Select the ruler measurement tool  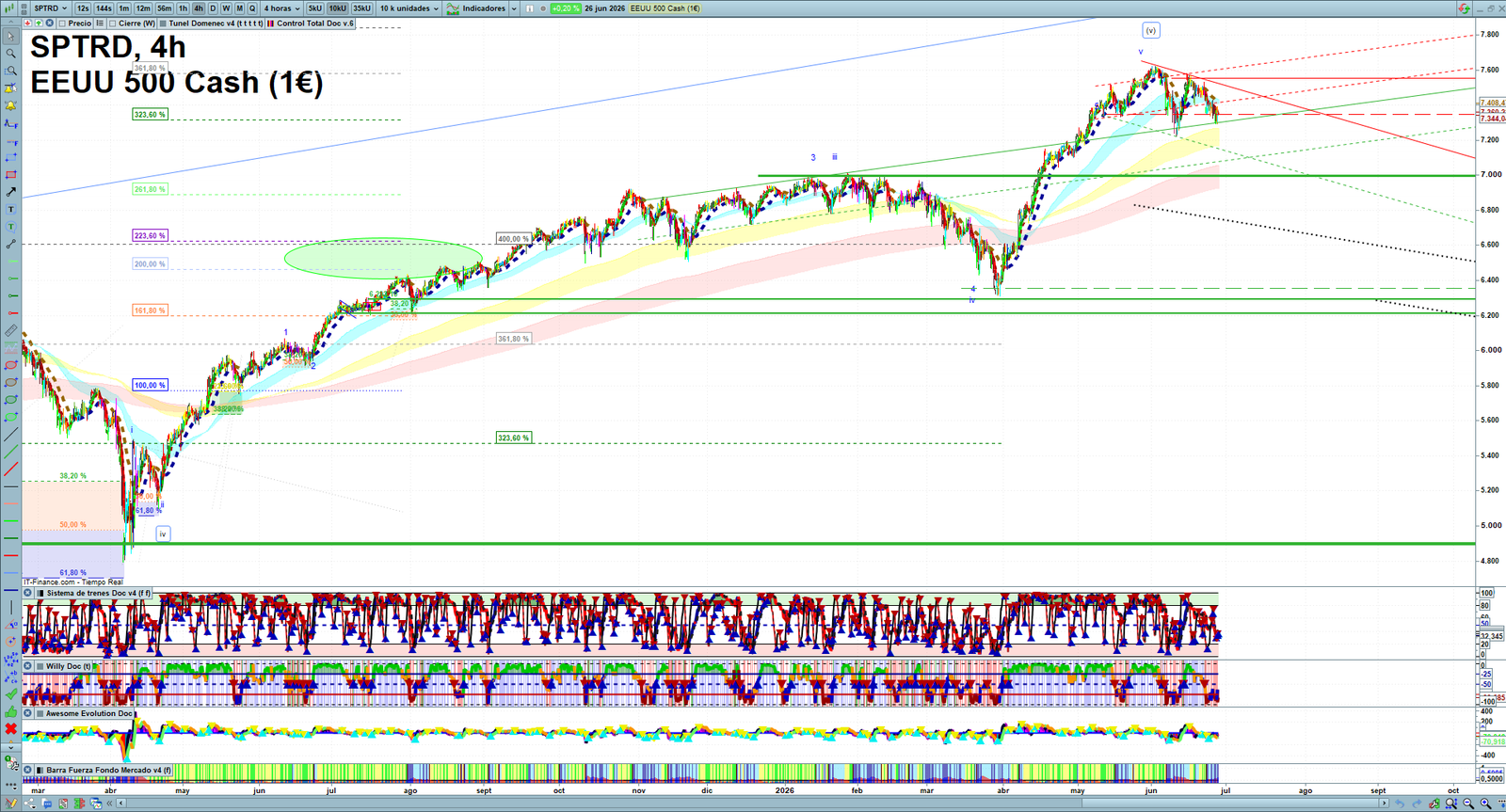[11, 330]
